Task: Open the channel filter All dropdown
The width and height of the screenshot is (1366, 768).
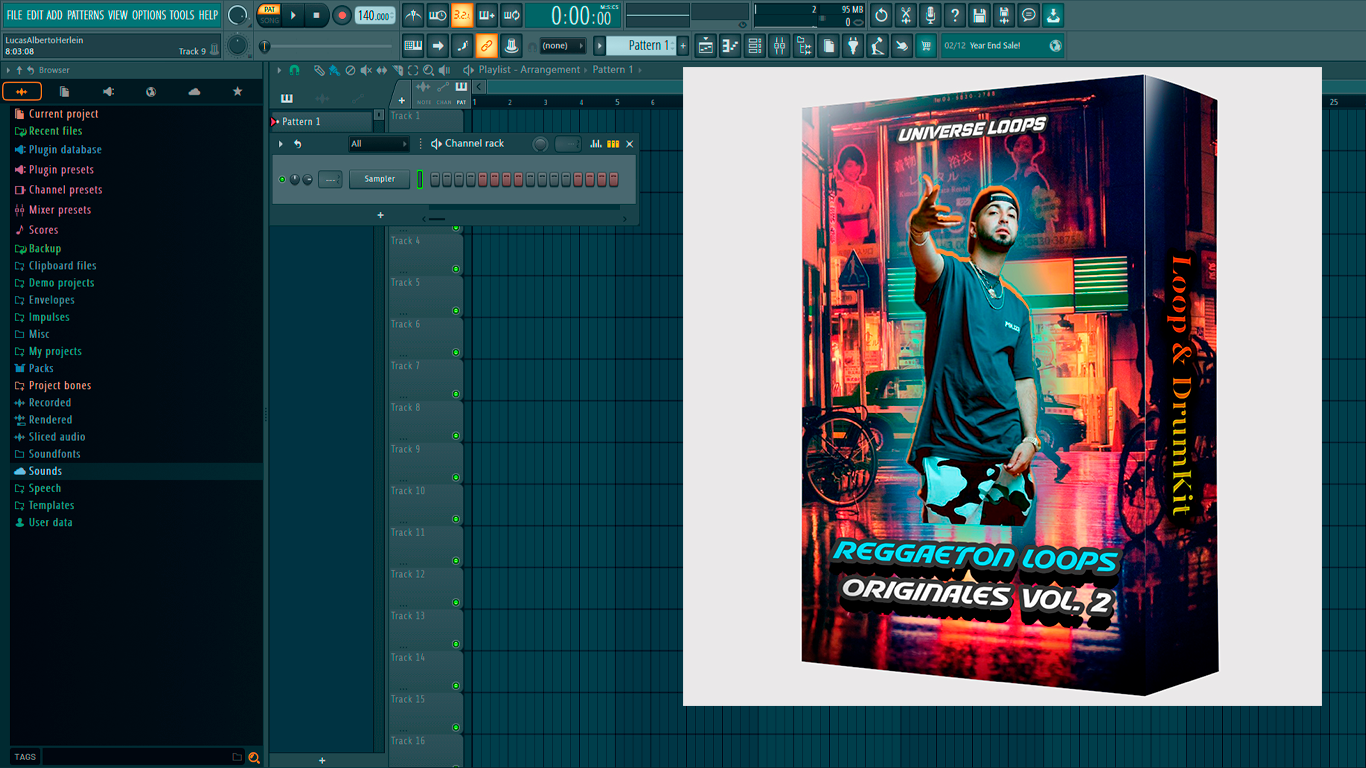Action: tap(379, 144)
